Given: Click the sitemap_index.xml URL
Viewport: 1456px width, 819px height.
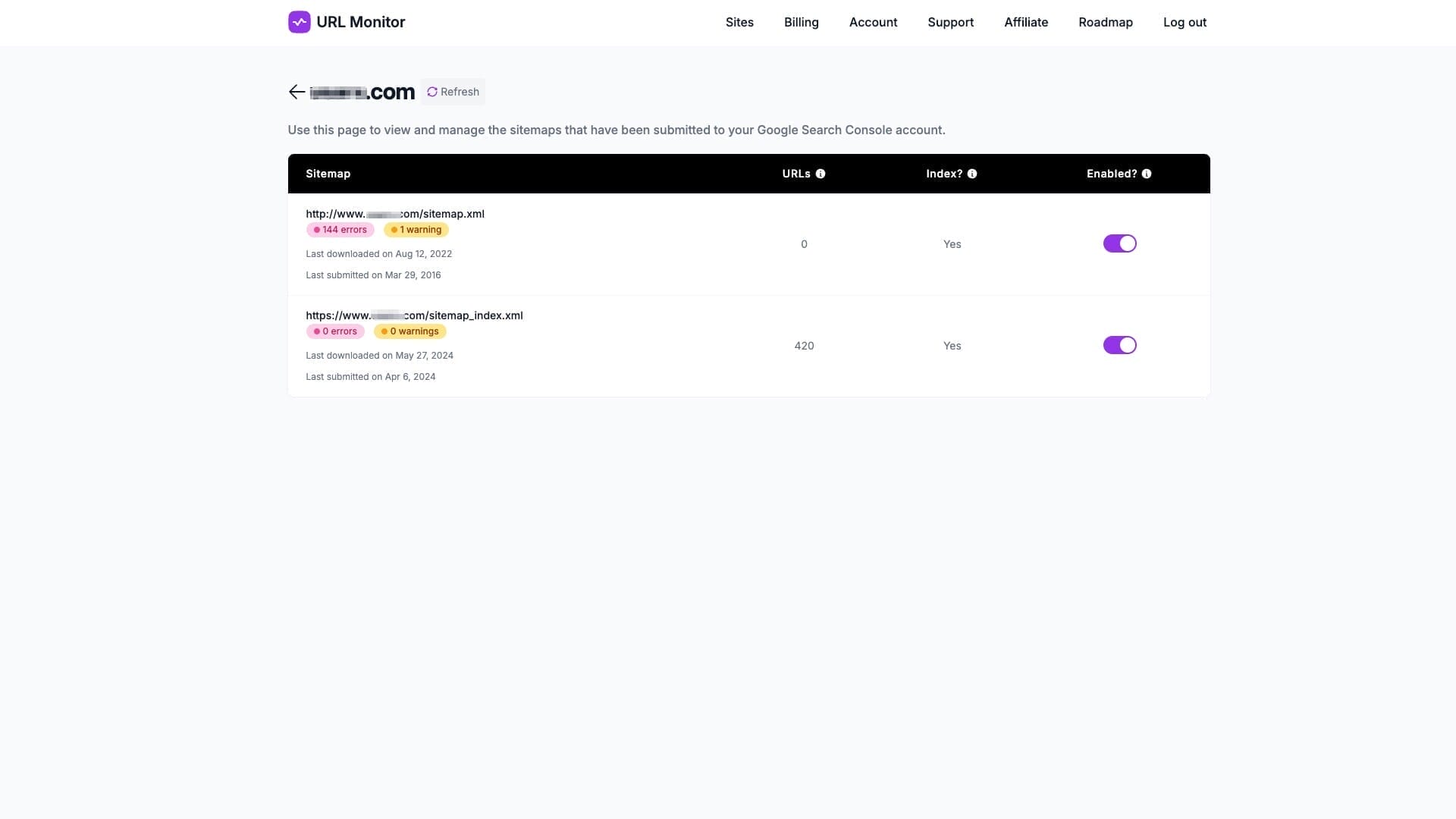Looking at the screenshot, I should (x=414, y=315).
